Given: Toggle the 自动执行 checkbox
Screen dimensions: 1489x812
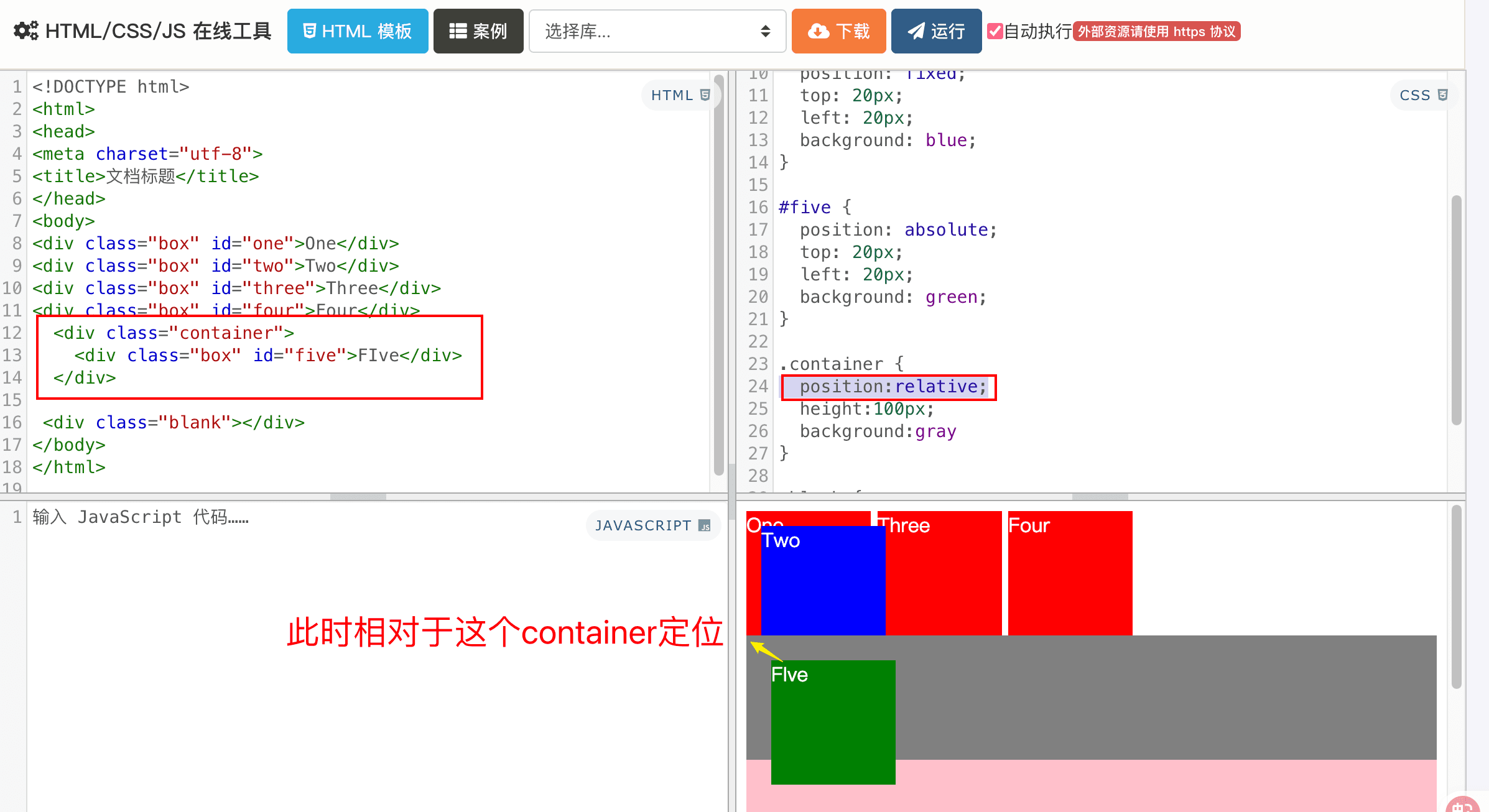Looking at the screenshot, I should click(995, 31).
